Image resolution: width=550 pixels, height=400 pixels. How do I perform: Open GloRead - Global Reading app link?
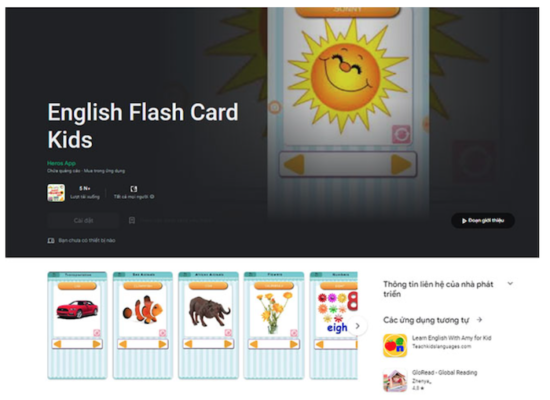coord(444,372)
